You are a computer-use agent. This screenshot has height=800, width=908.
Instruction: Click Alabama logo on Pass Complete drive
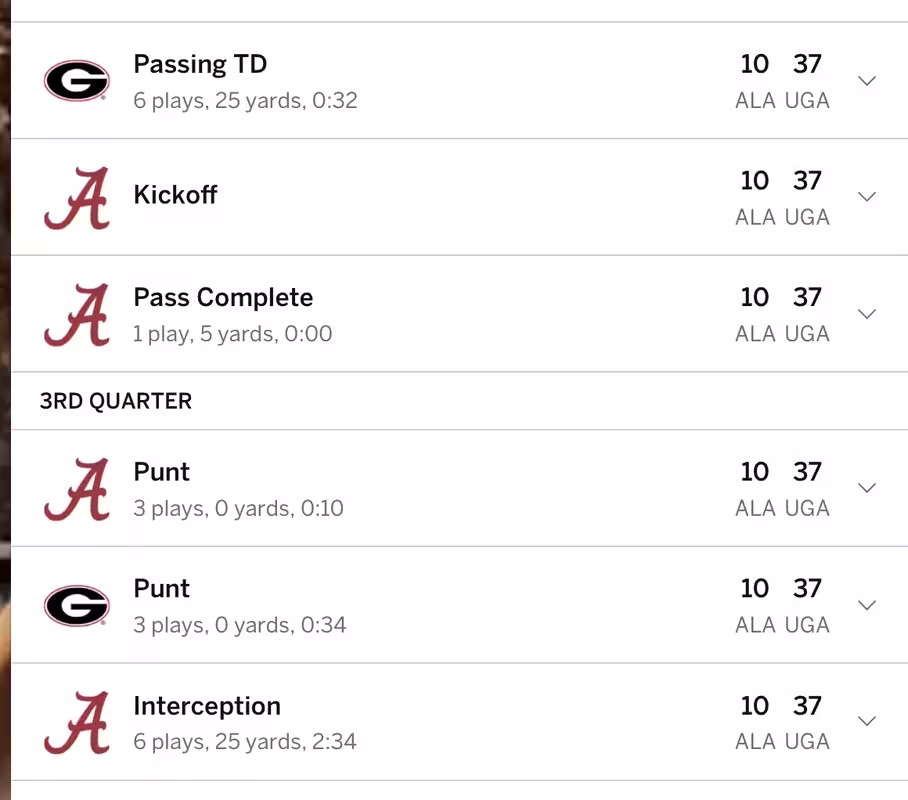[77, 315]
